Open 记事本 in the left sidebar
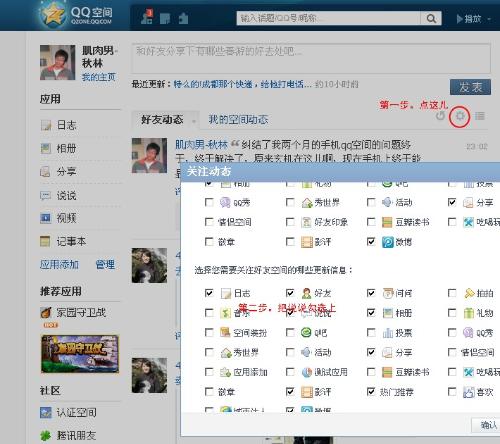This screenshot has height=444, width=500. [63, 241]
